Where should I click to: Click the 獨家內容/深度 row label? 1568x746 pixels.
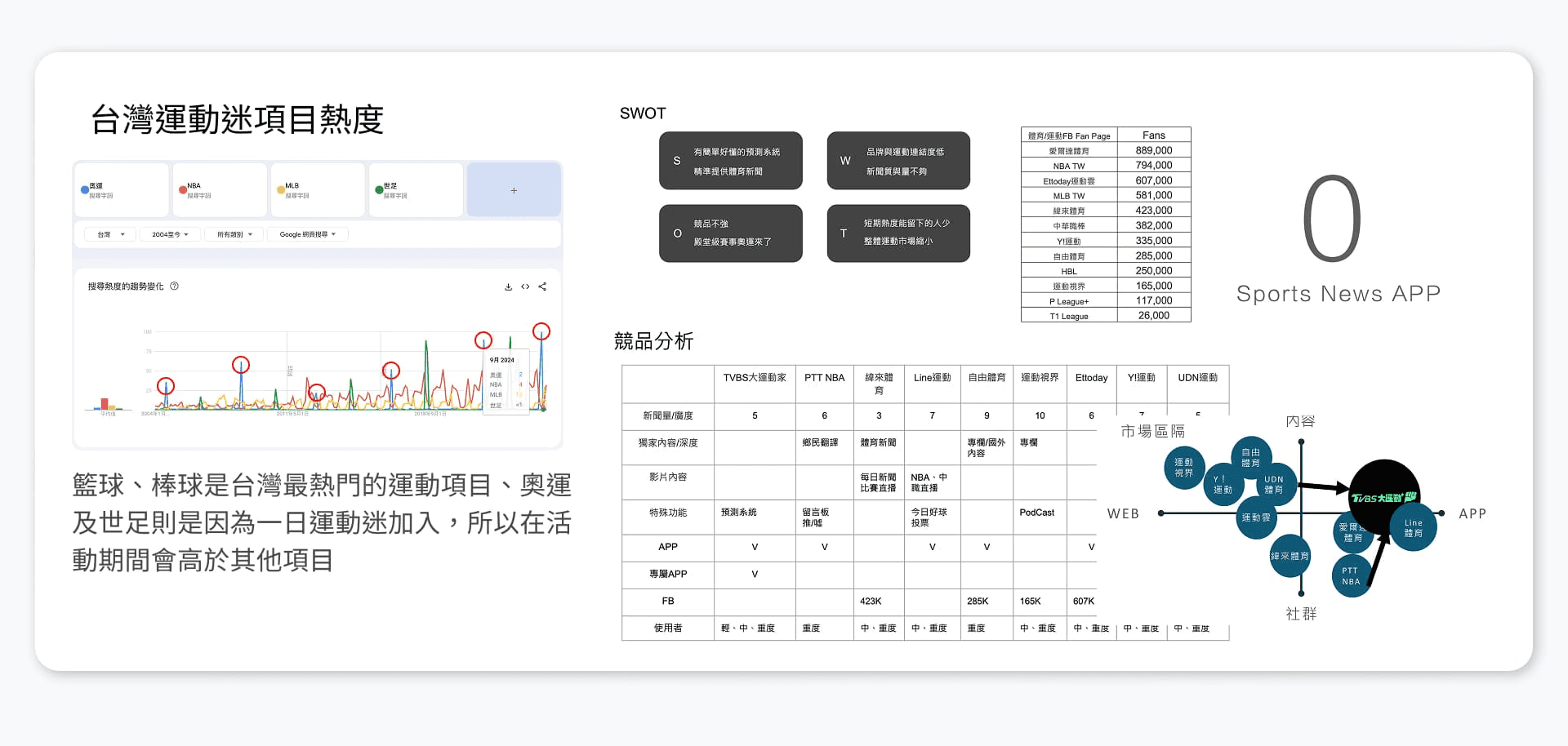(668, 443)
